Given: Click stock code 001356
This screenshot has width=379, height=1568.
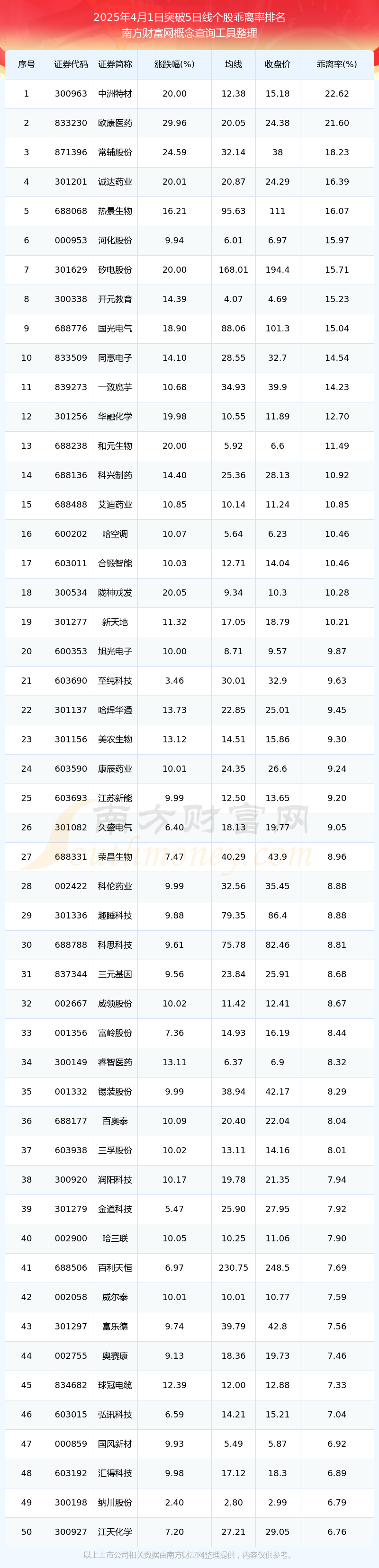Looking at the screenshot, I should click(71, 1033).
